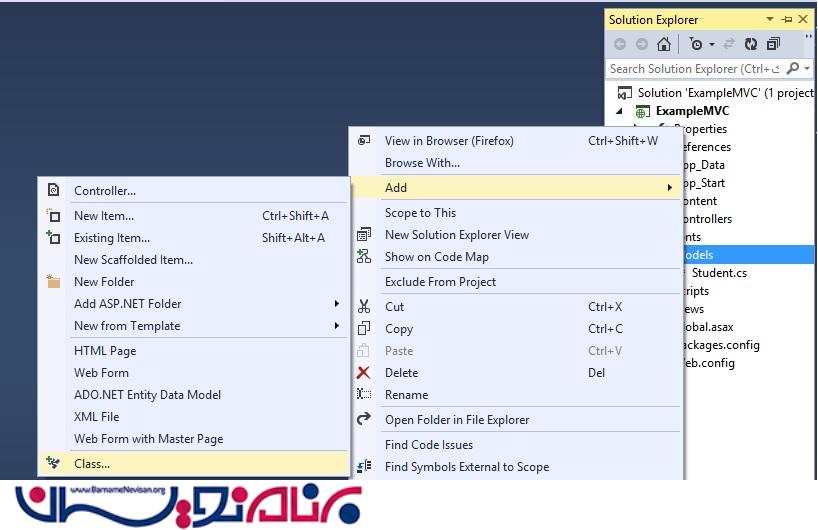Choose Copy from the context menu
This screenshot has width=818, height=530.
point(516,329)
